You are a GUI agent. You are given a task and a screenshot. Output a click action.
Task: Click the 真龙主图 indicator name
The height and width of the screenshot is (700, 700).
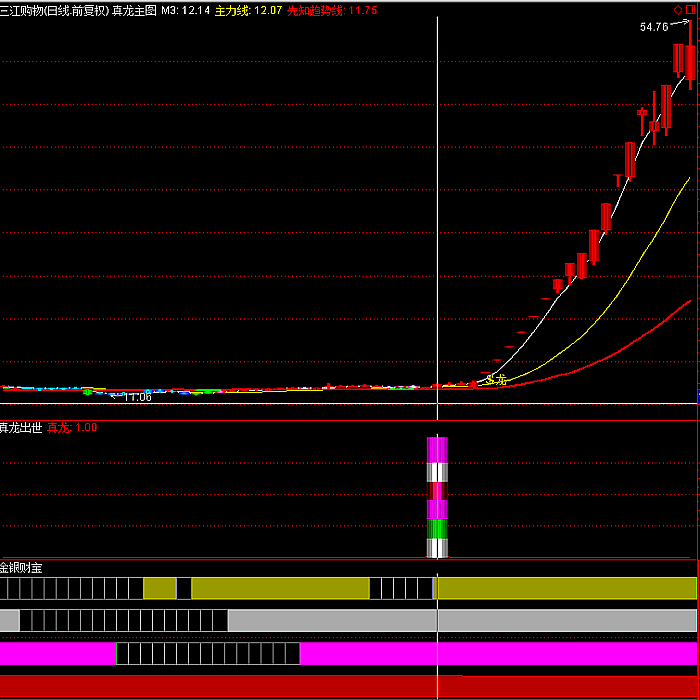point(134,10)
